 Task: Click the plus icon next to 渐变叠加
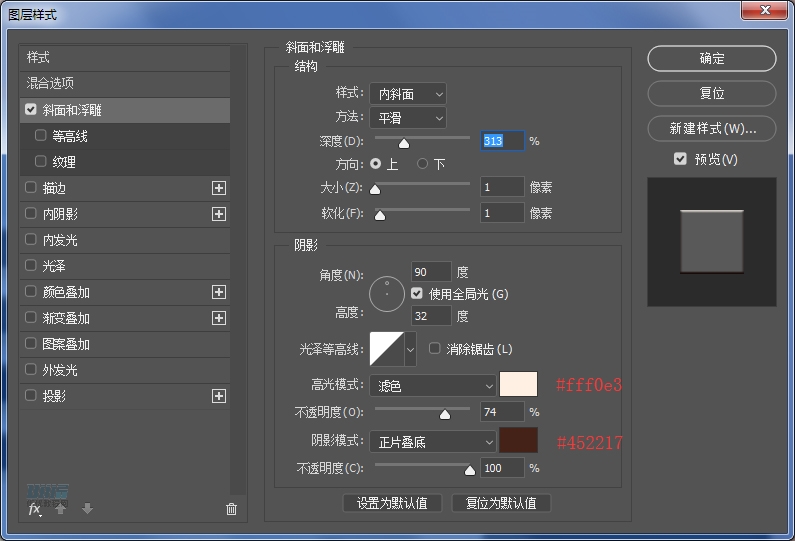pos(219,318)
